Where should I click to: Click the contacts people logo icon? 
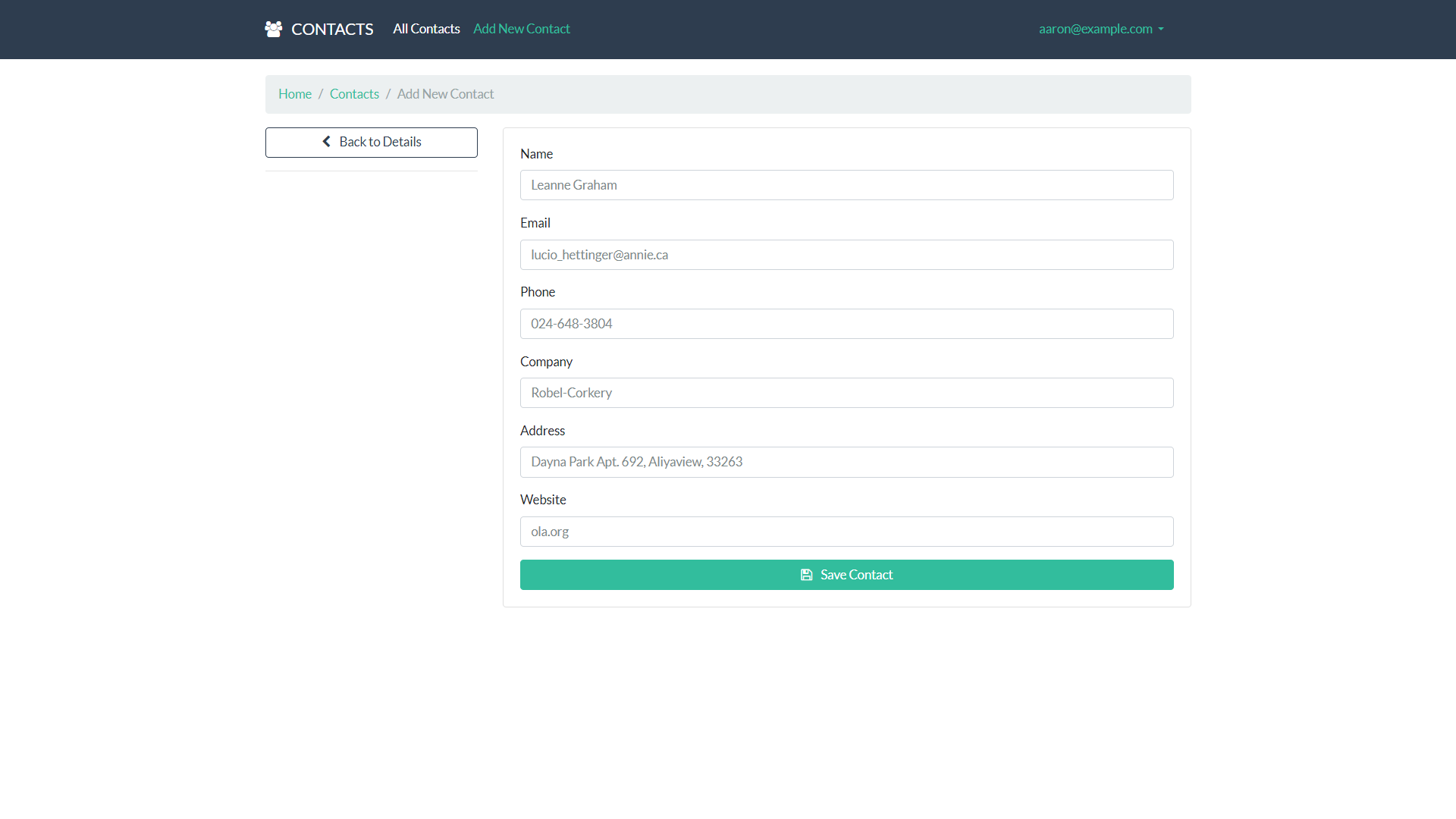(273, 29)
